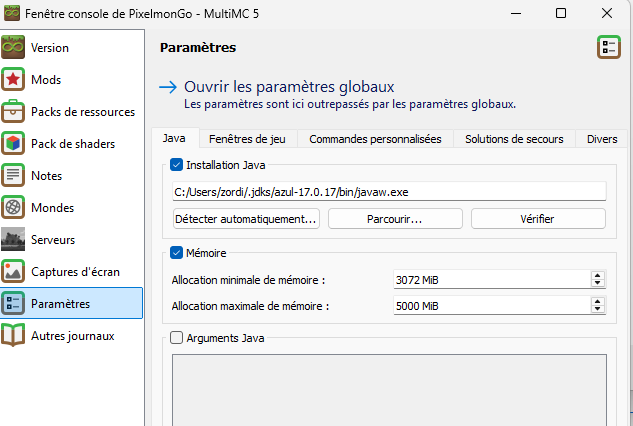Select the Mondes globe icon
The image size is (633, 426).
14,208
